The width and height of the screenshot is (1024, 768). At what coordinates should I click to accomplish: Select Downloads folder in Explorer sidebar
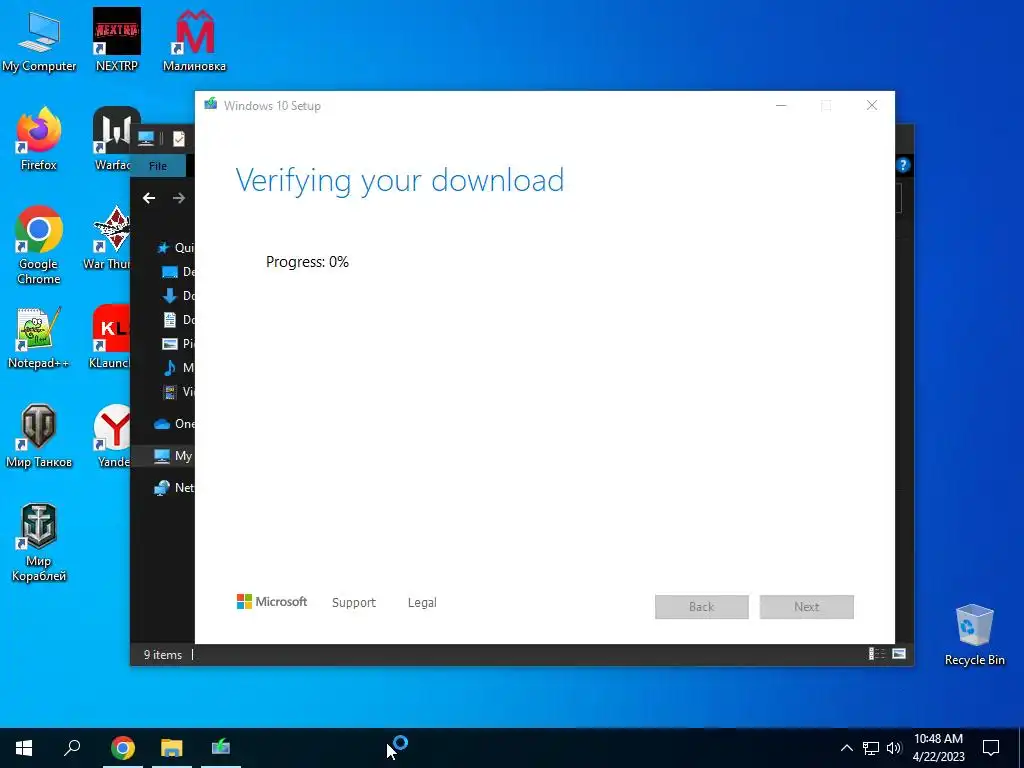(178, 296)
